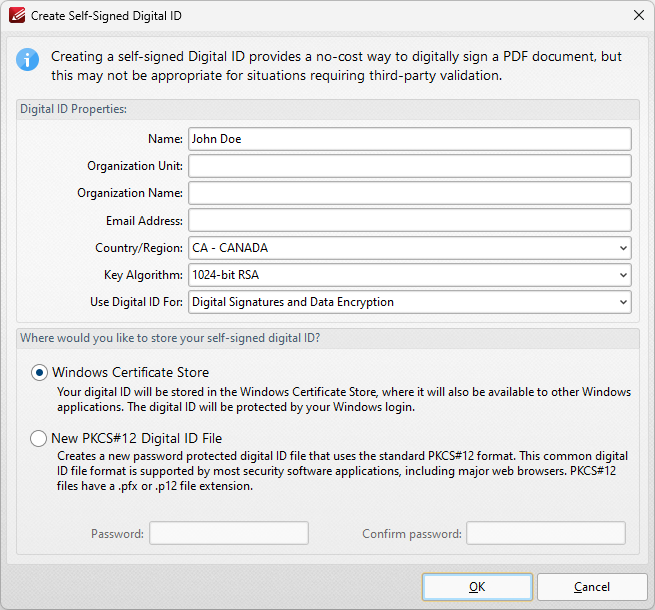655x610 pixels.
Task: Click the 'Key Algorithm:' label
Action: click(143, 275)
